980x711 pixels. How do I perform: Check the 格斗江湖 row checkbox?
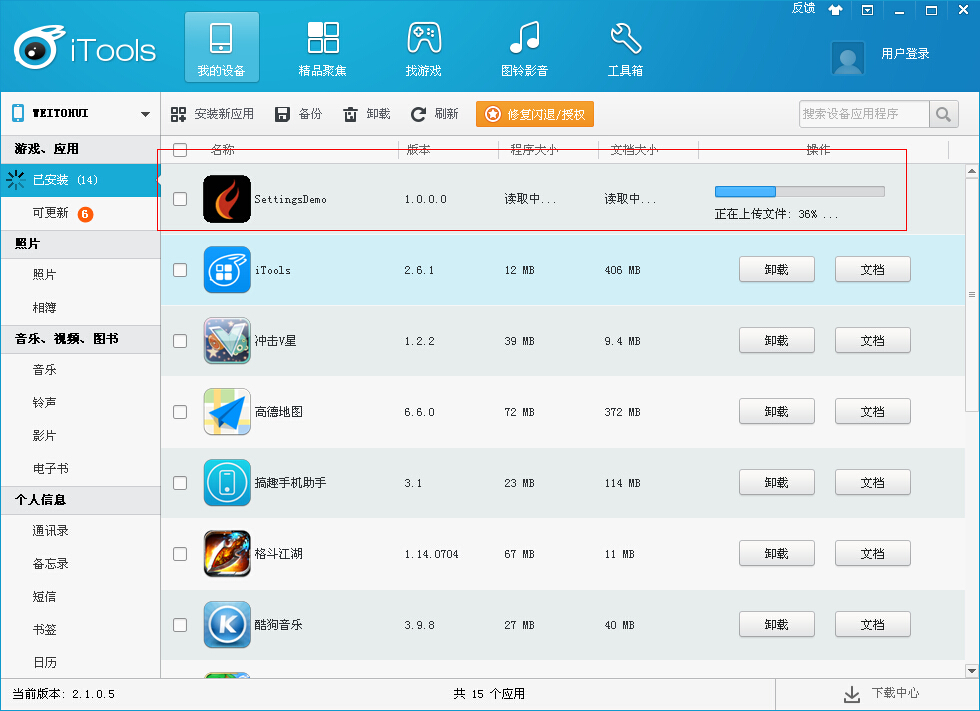180,554
